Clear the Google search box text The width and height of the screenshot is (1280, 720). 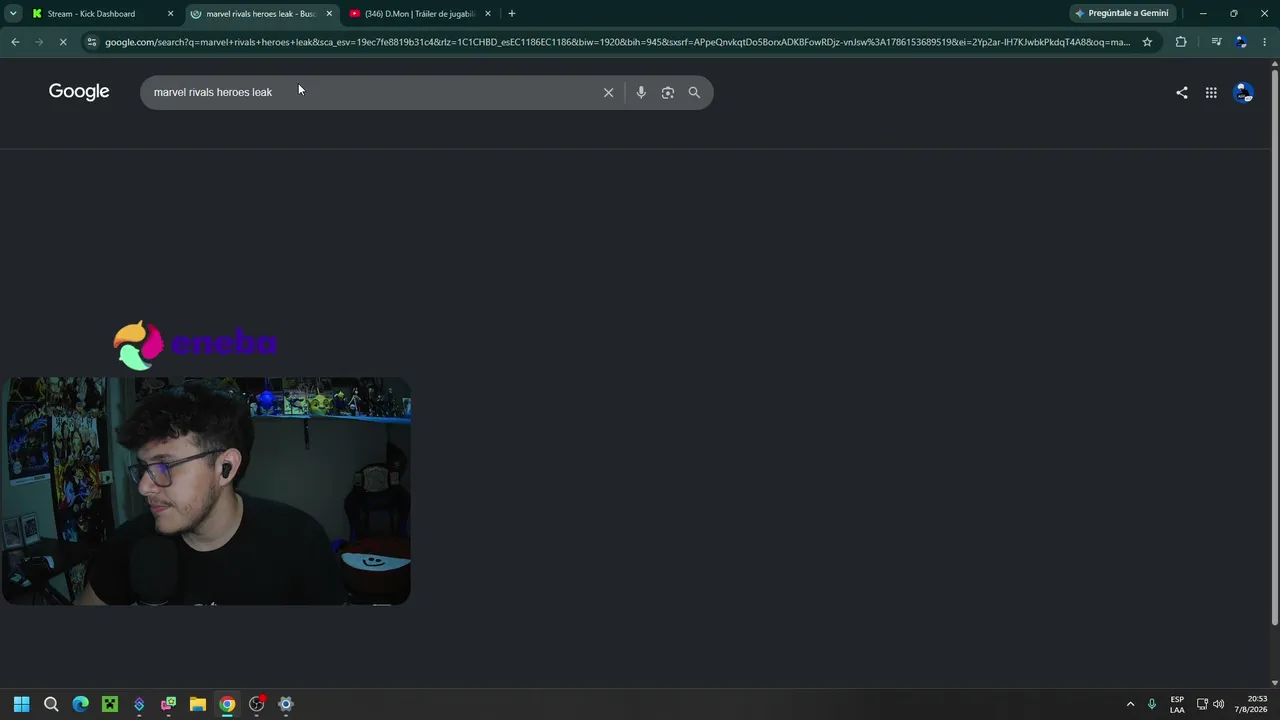(x=608, y=92)
